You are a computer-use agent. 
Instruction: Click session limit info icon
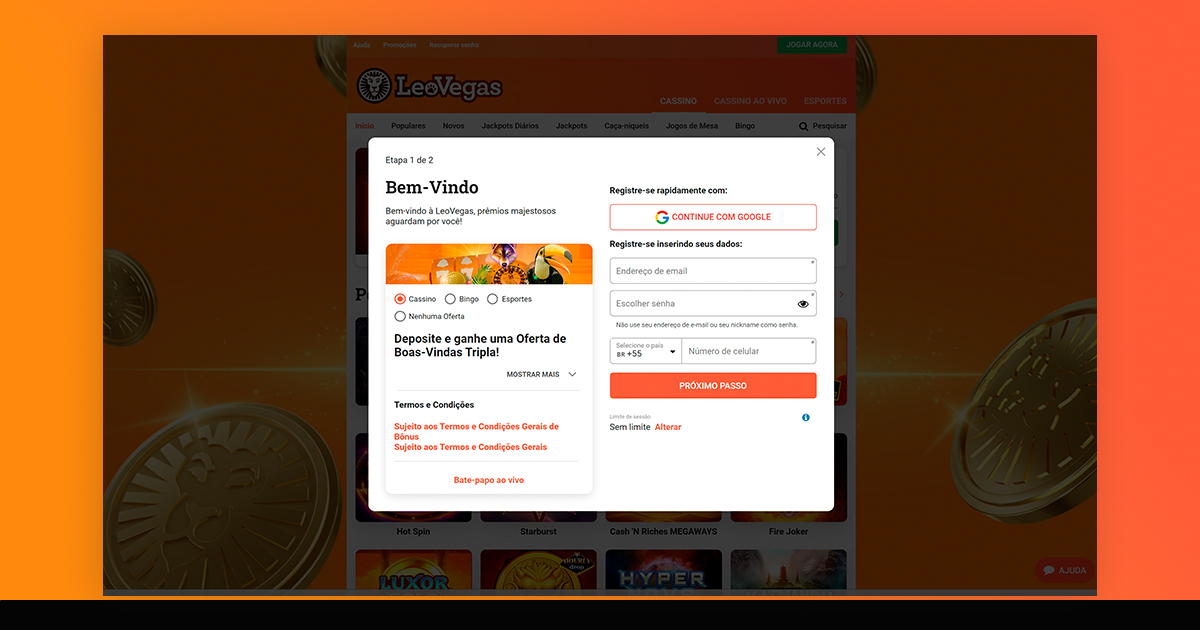(x=806, y=417)
